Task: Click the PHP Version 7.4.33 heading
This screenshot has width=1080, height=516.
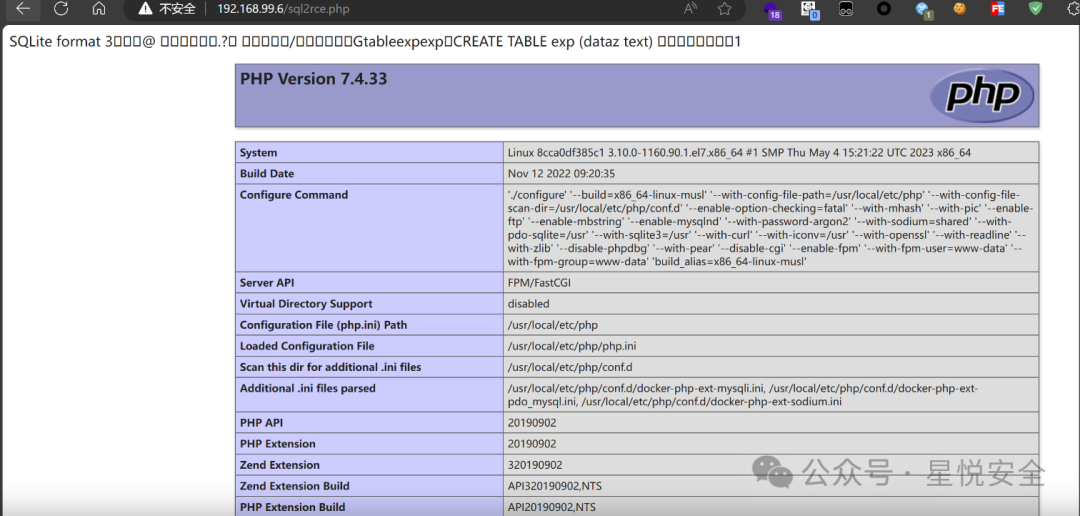Action: [313, 79]
